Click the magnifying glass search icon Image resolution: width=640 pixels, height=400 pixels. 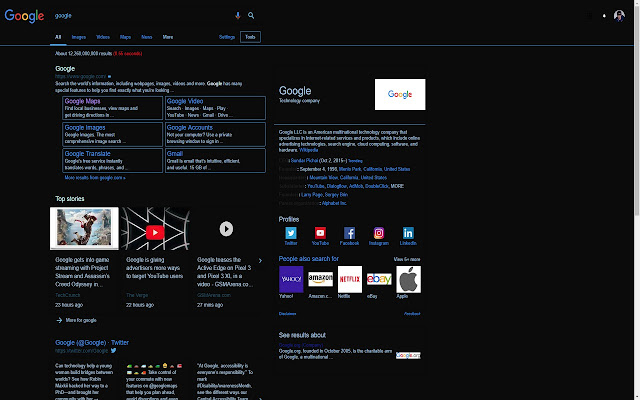point(251,16)
